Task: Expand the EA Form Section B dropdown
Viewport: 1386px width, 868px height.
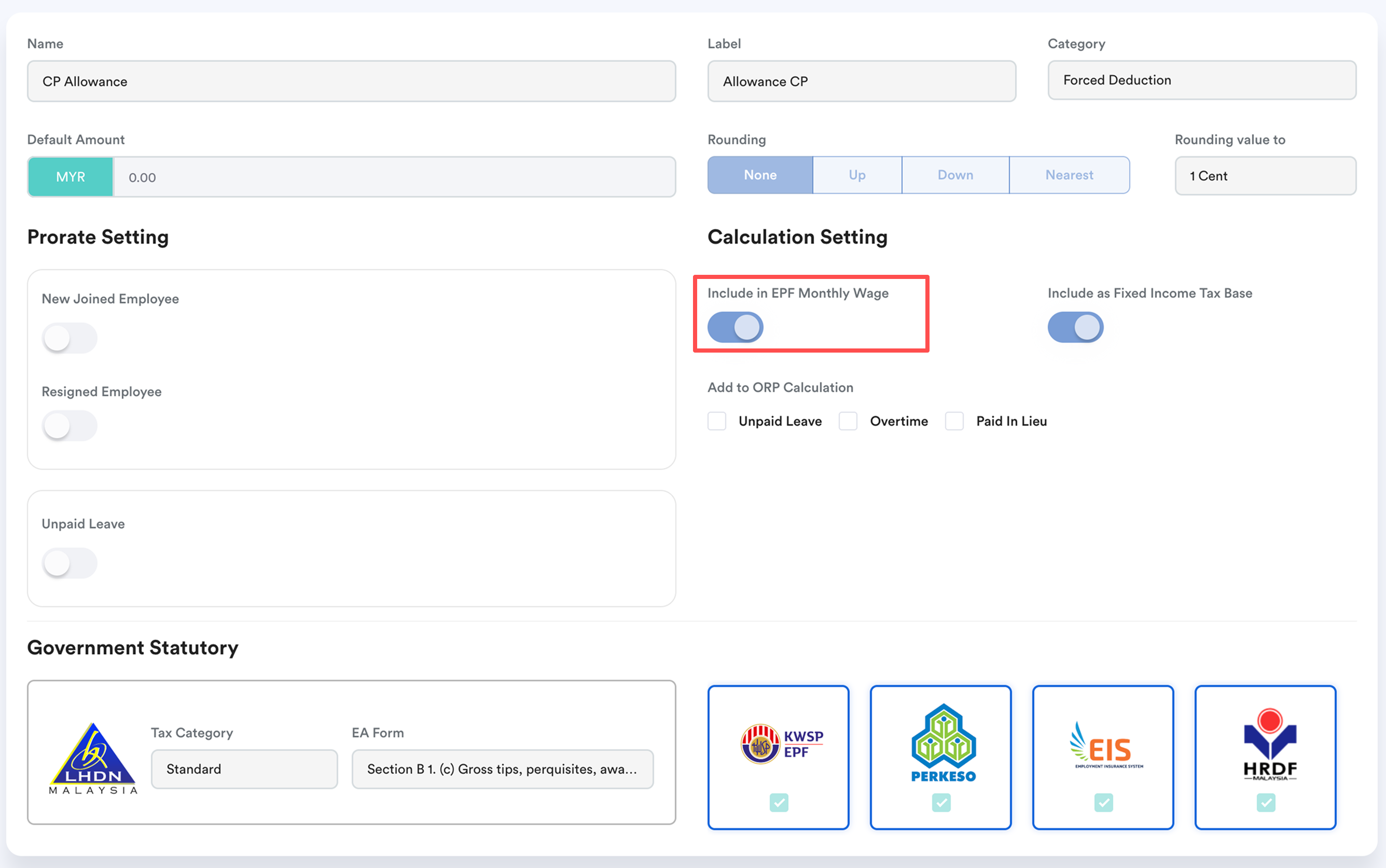Action: coord(503,768)
